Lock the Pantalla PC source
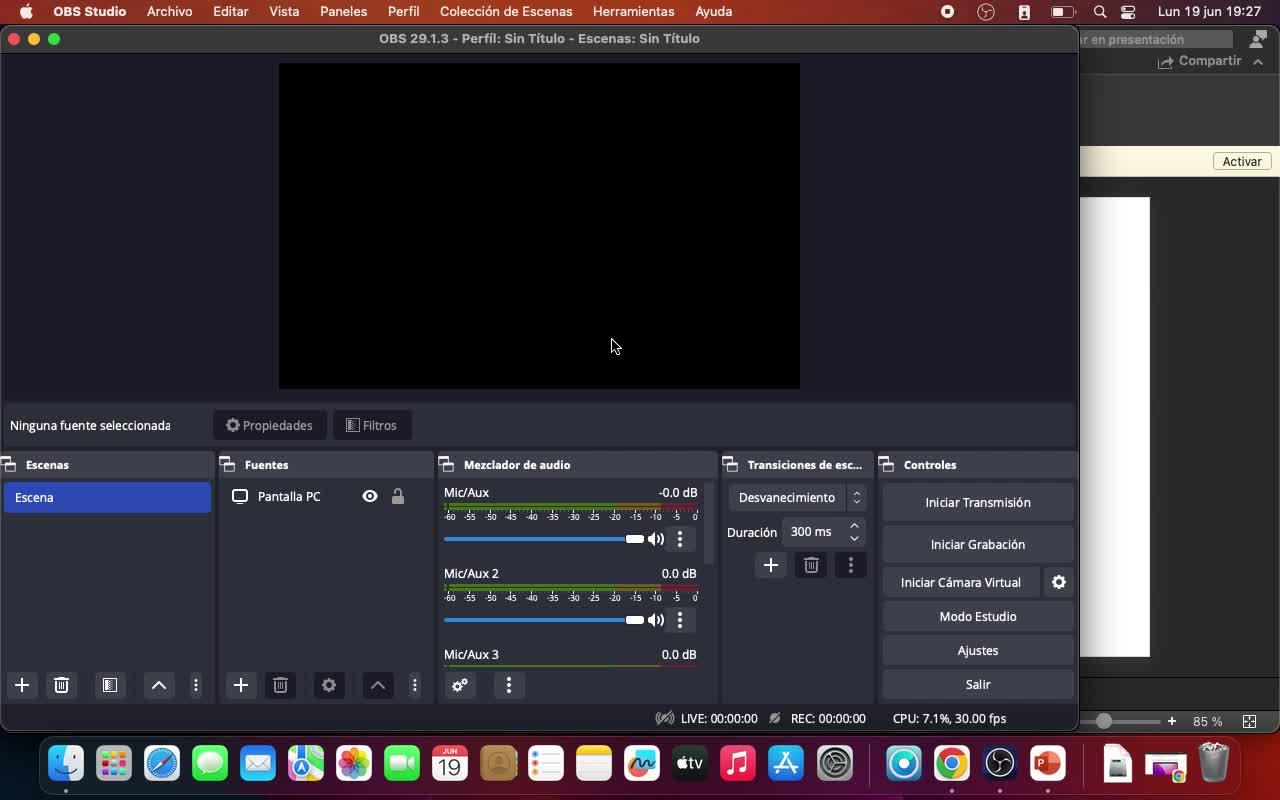Image resolution: width=1280 pixels, height=800 pixels. 398,496
